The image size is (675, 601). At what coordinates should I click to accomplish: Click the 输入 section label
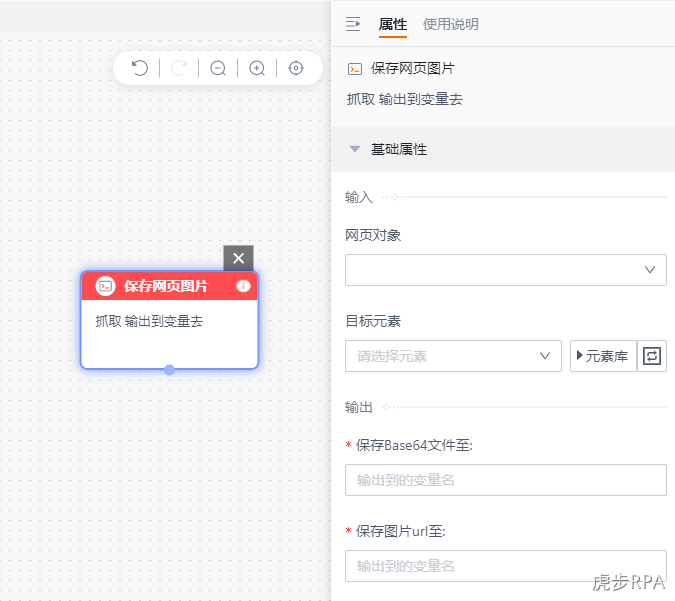click(x=359, y=197)
